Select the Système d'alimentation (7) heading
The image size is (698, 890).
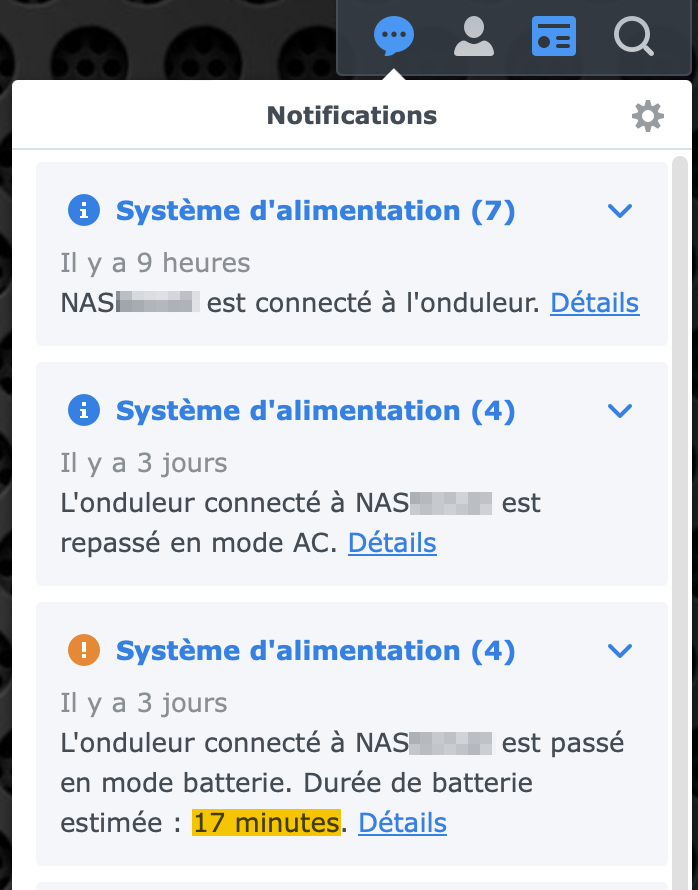point(315,211)
